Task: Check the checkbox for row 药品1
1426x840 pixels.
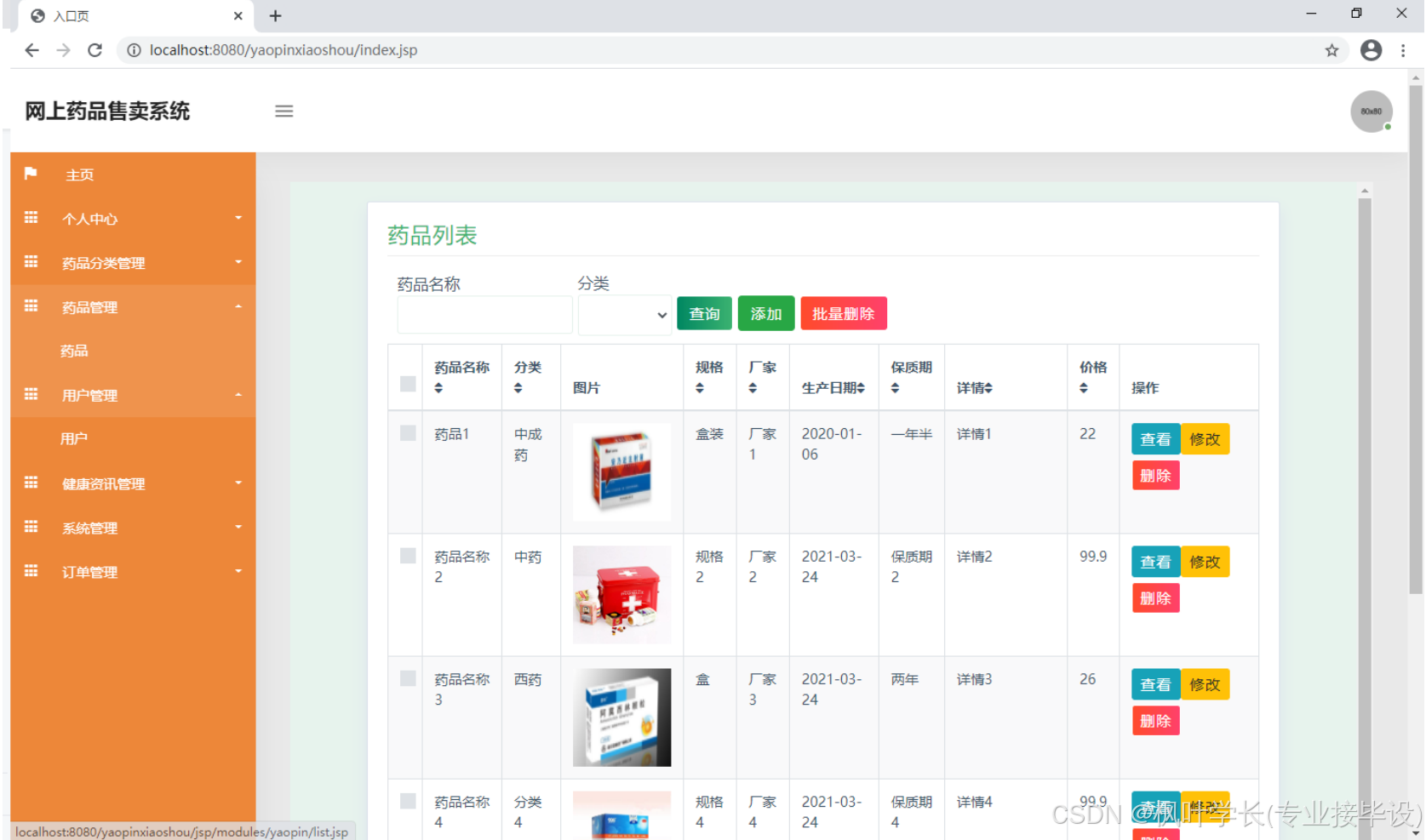Action: [x=408, y=433]
